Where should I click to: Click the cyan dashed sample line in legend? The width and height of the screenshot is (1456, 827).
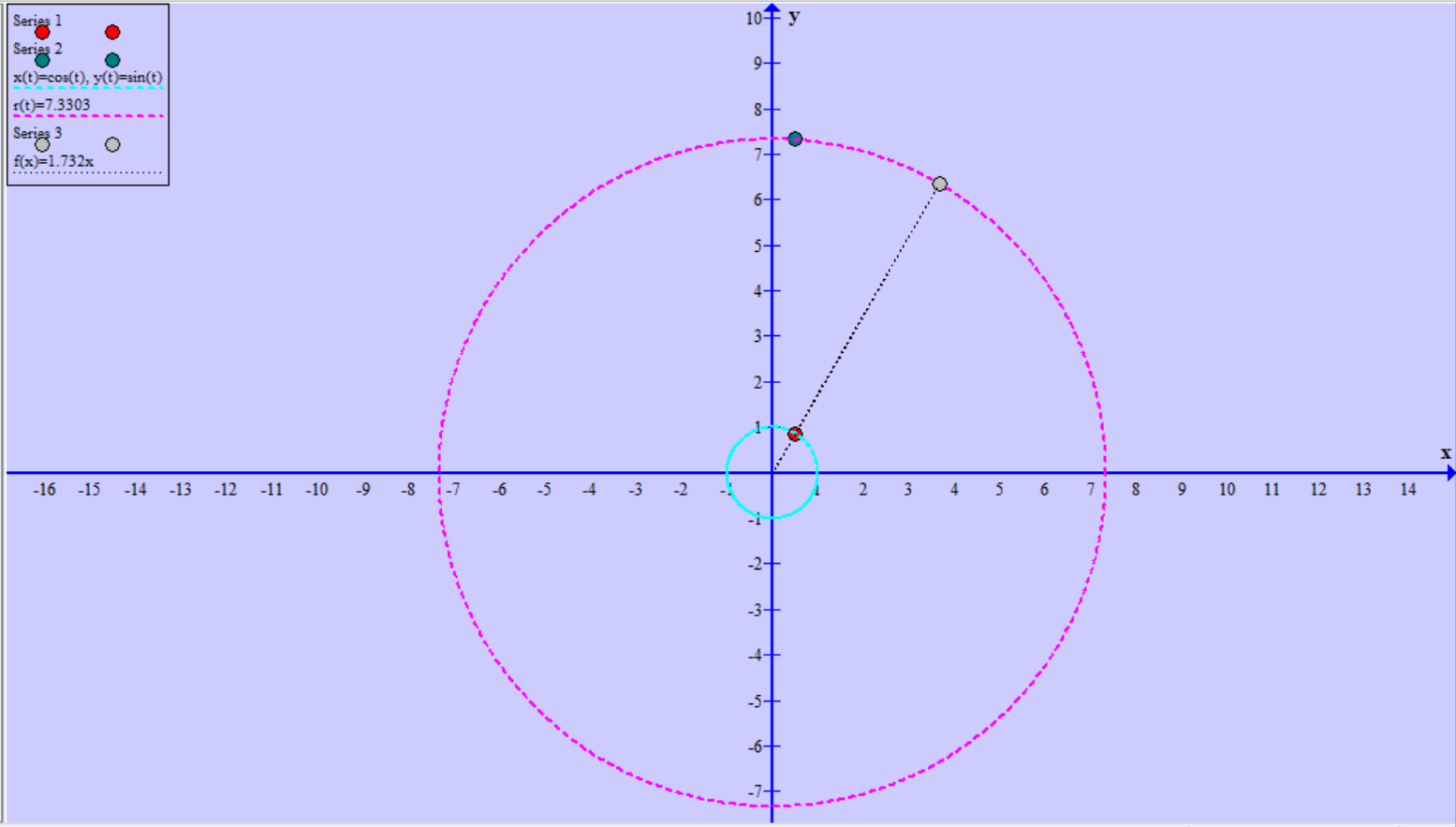point(88,88)
